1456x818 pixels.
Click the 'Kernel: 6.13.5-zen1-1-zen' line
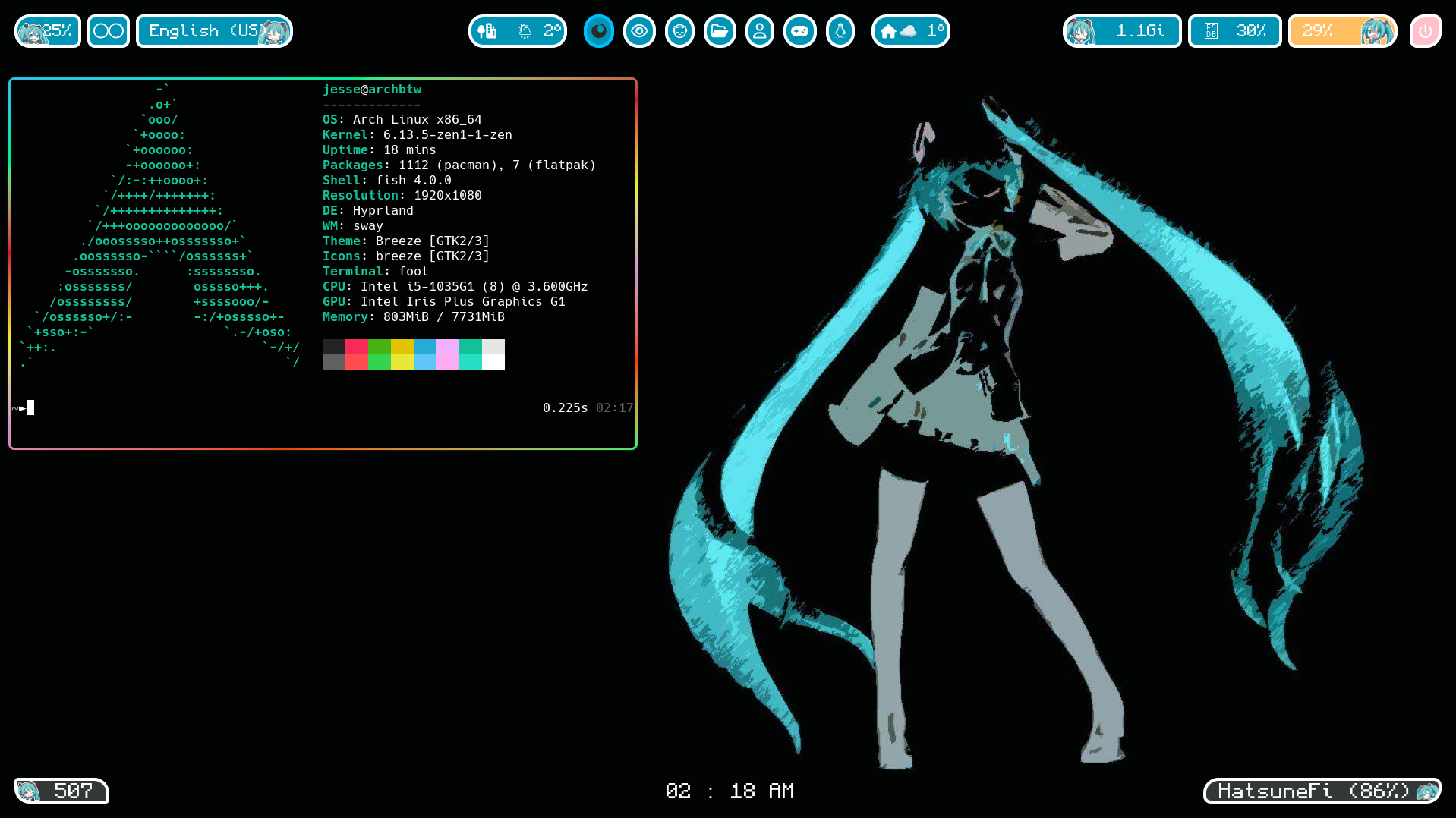click(x=418, y=134)
